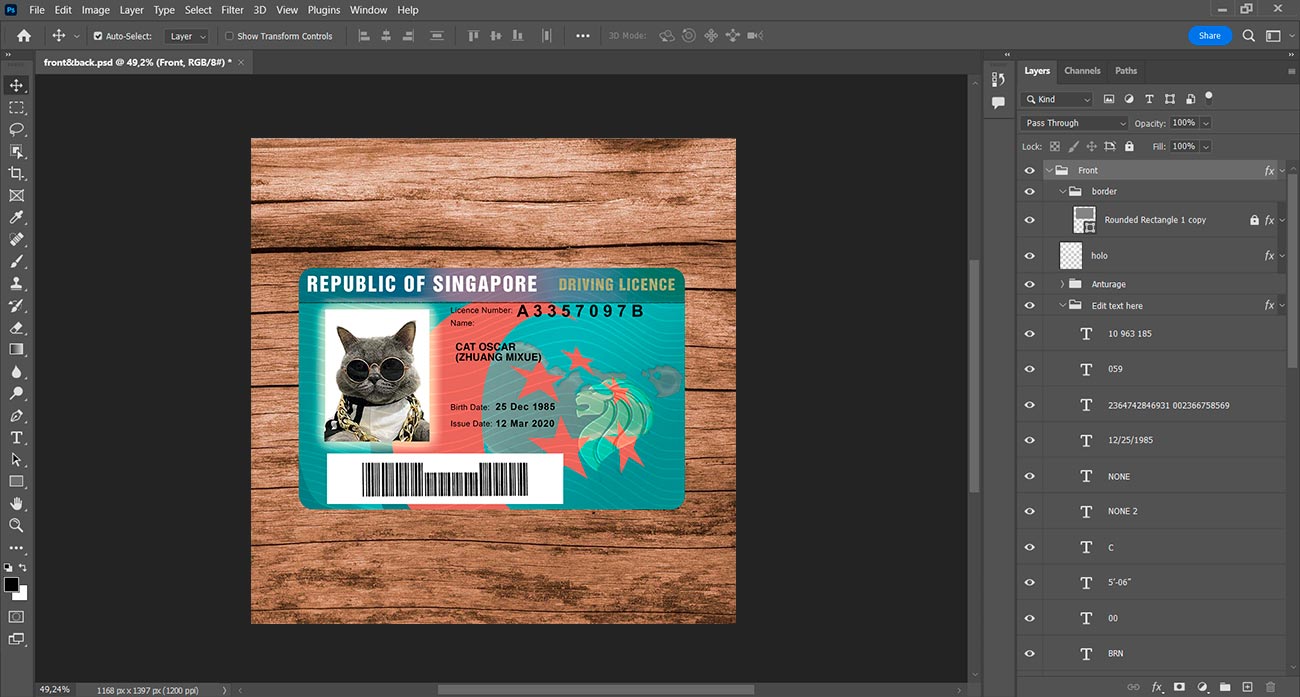The image size is (1300, 697).
Task: Open the Layer menu
Action: (x=132, y=10)
